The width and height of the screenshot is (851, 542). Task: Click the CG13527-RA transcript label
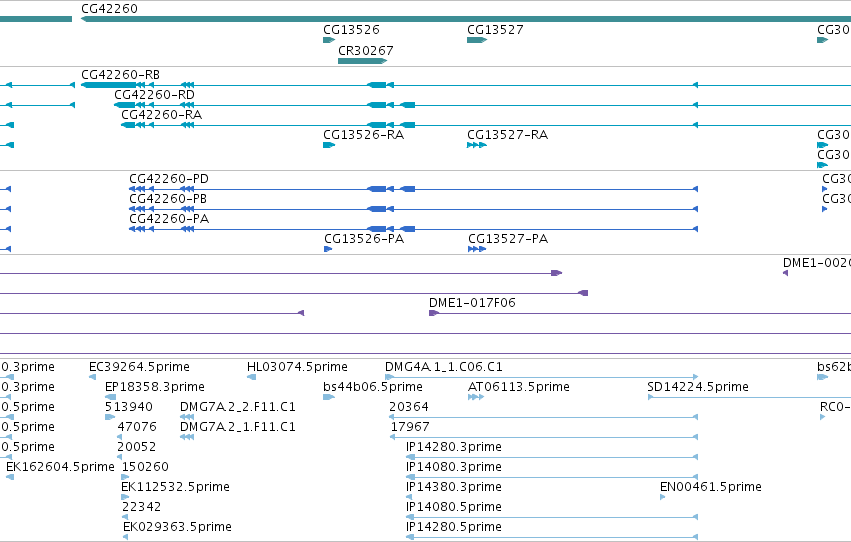[507, 135]
